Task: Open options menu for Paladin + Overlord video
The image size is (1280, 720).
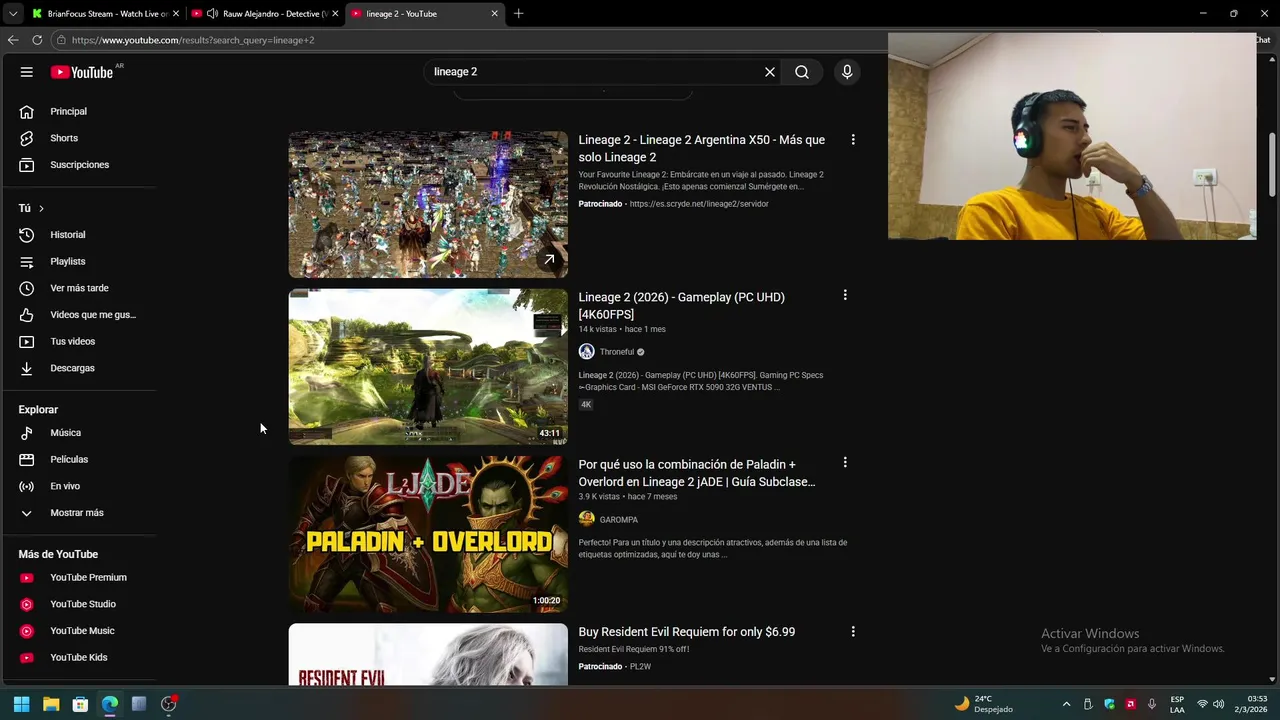Action: tap(845, 463)
